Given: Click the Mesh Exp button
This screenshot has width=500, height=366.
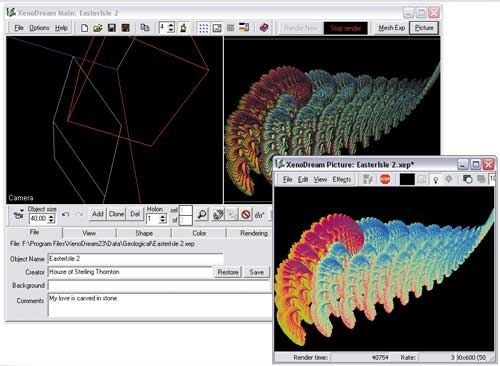Looking at the screenshot, I should click(x=392, y=28).
